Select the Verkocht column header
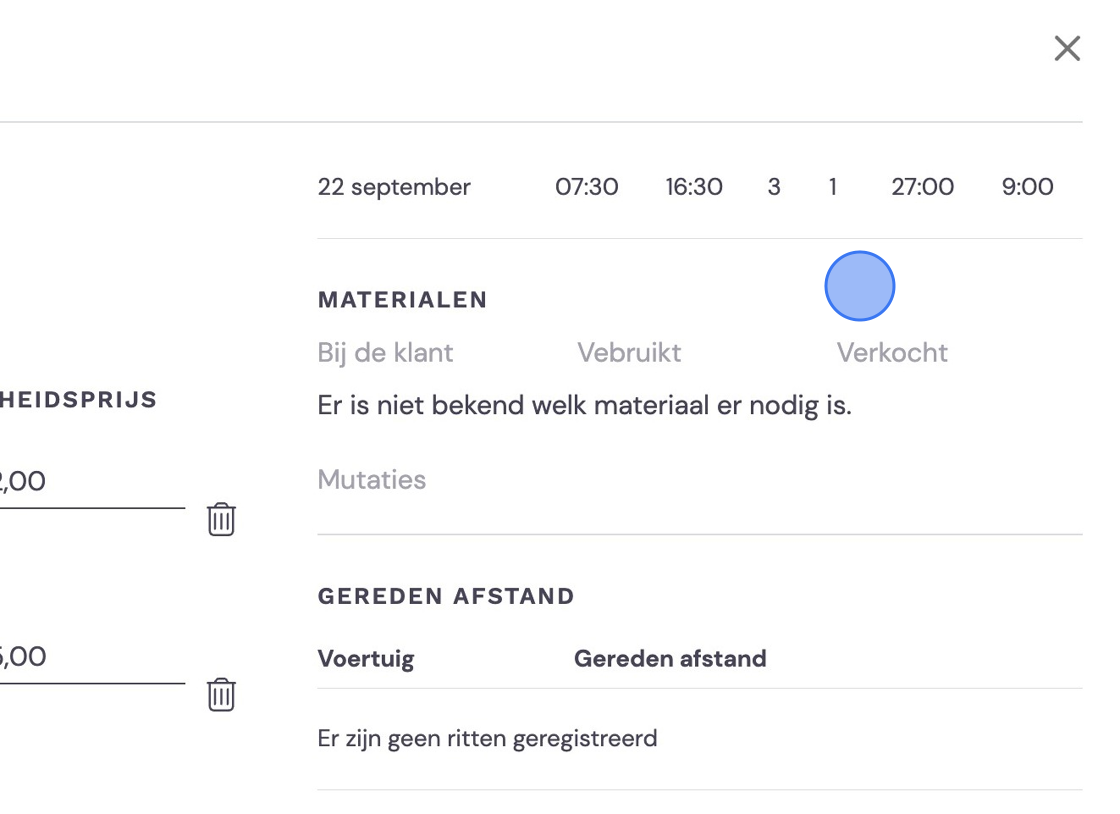The height and width of the screenshot is (814, 1120). pyautogui.click(x=892, y=353)
